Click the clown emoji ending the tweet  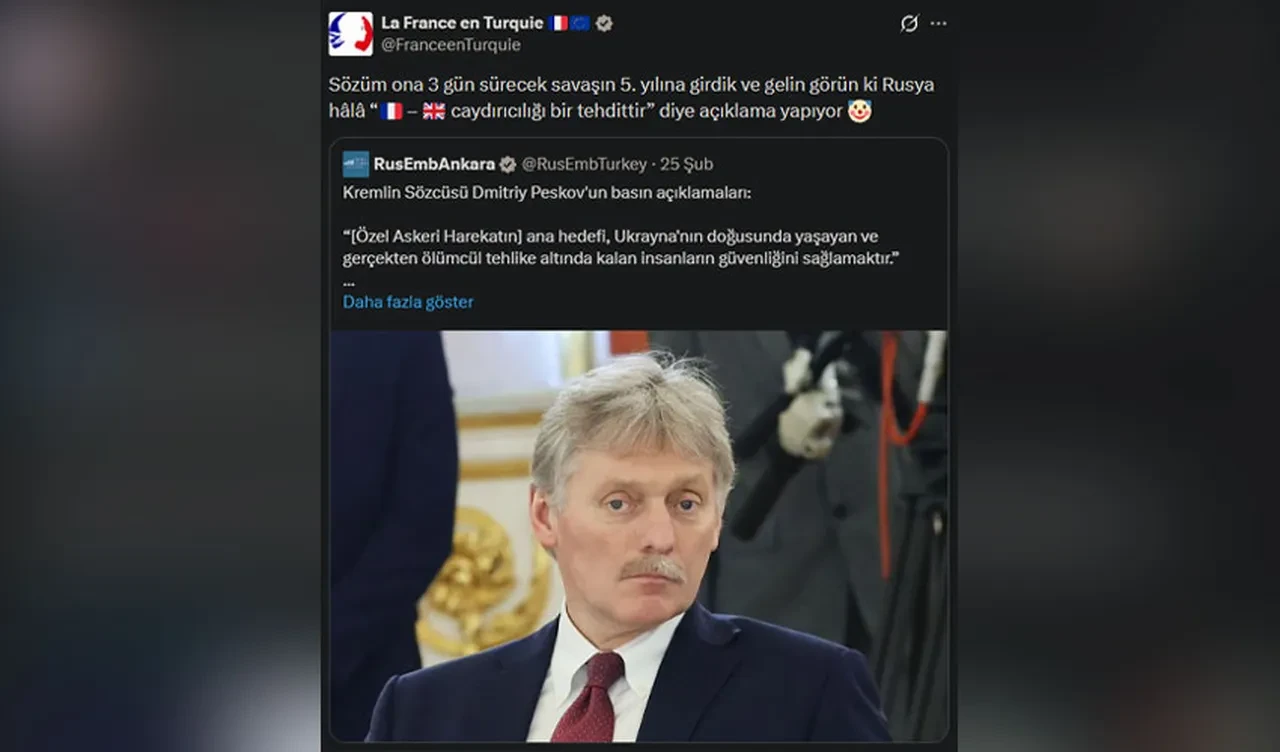[x=859, y=111]
